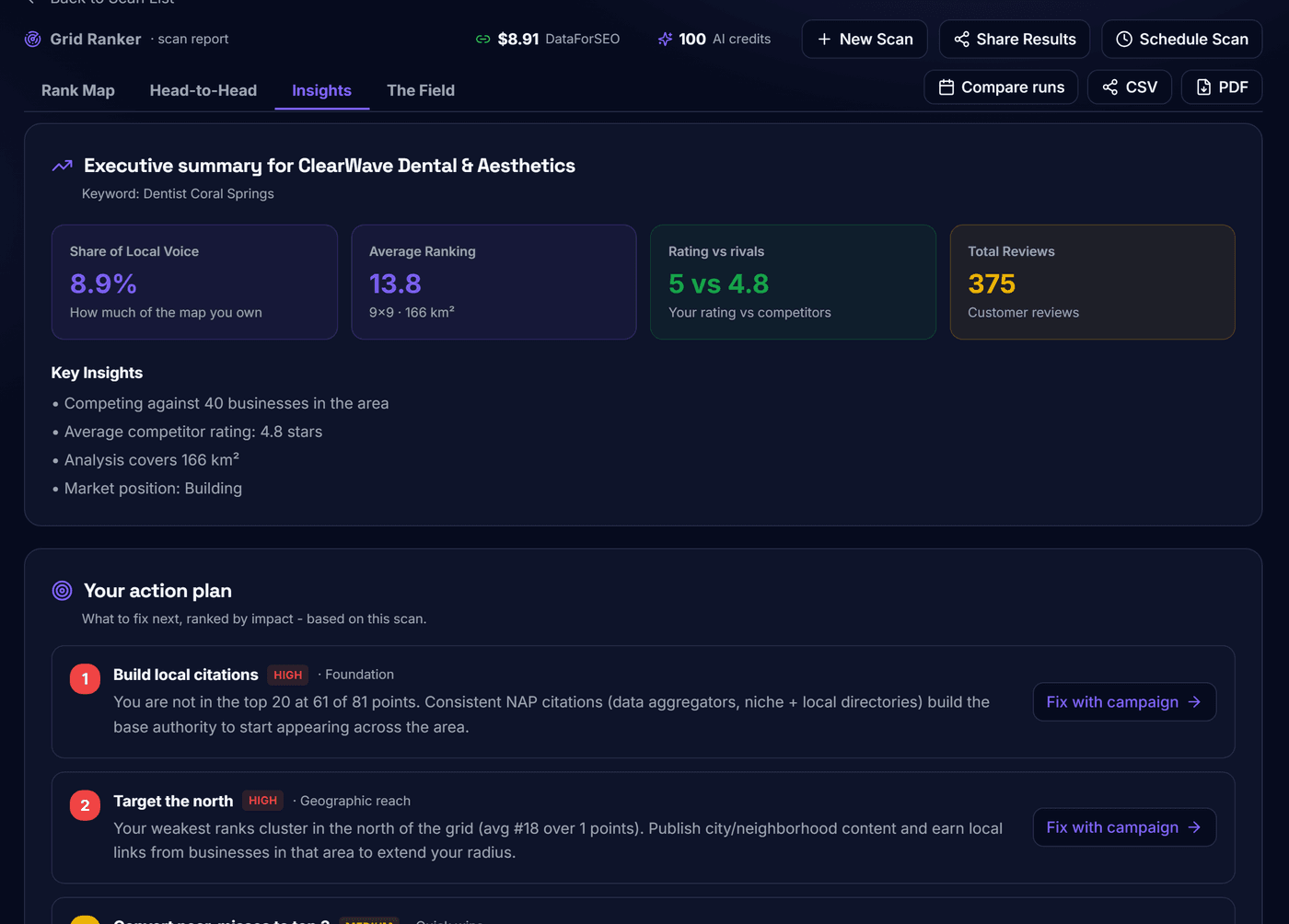Click the DataForSEO link icon
Image resolution: width=1289 pixels, height=924 pixels.
pyautogui.click(x=482, y=39)
